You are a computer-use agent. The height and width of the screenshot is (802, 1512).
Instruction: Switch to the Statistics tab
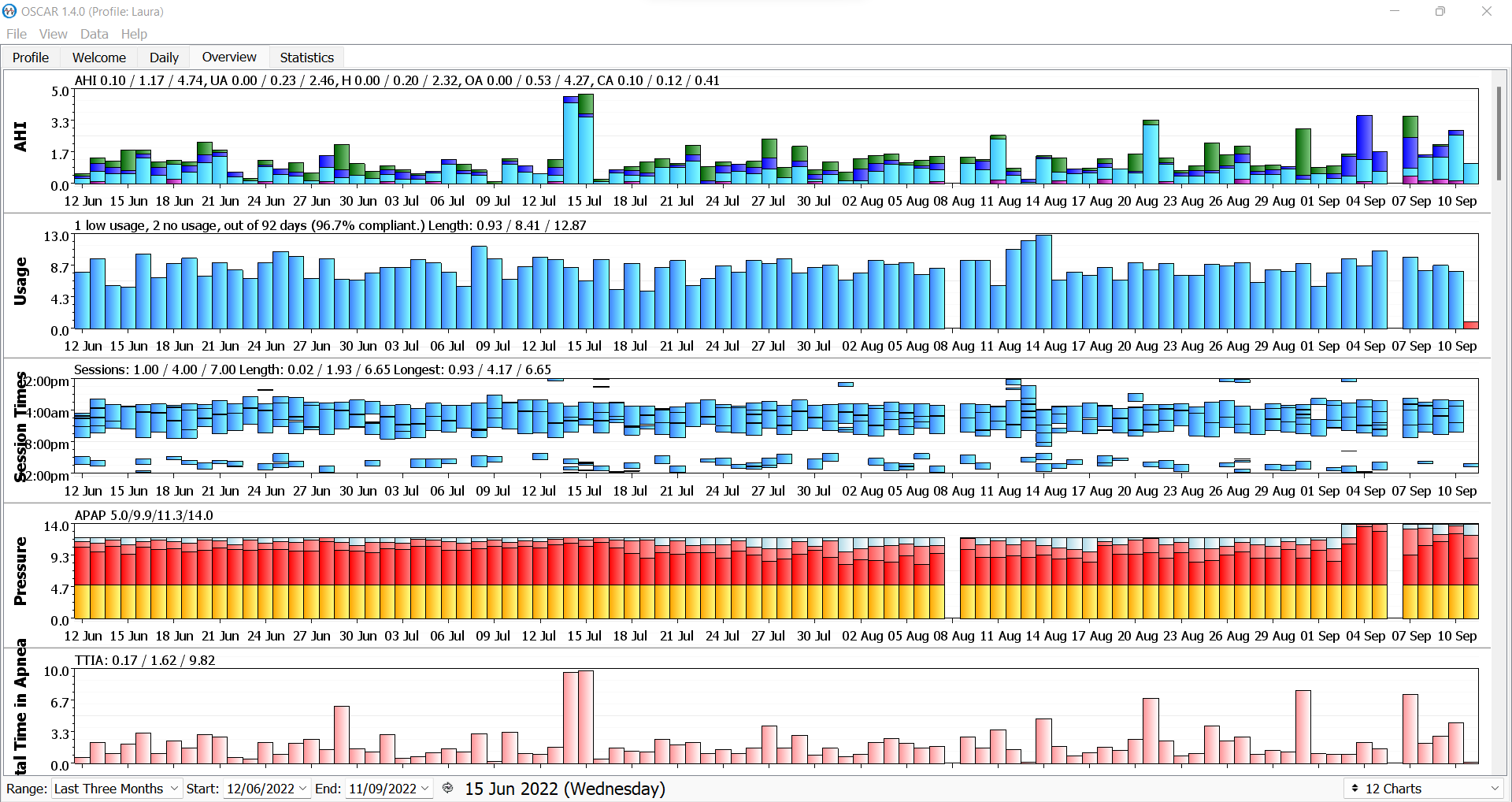coord(306,58)
